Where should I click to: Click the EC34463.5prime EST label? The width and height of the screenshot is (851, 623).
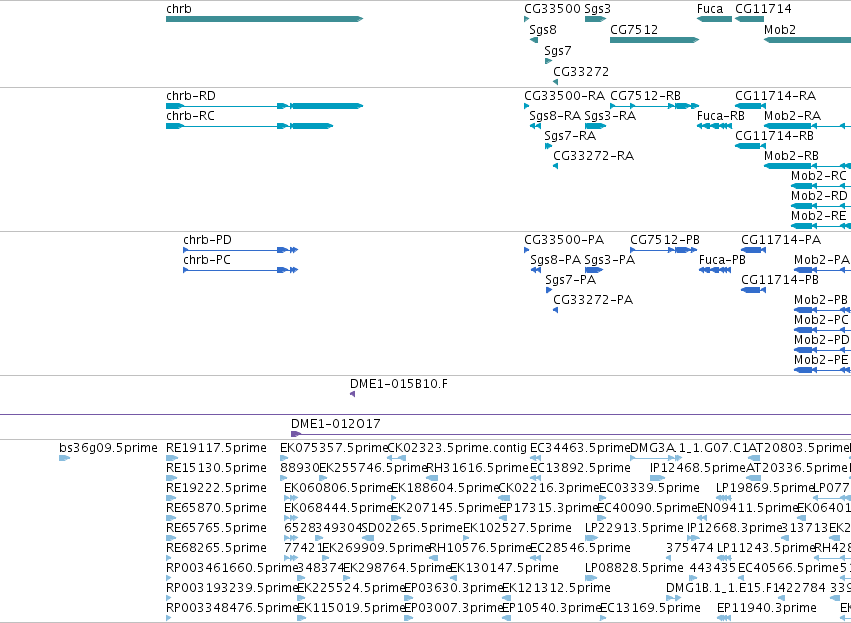(x=580, y=448)
